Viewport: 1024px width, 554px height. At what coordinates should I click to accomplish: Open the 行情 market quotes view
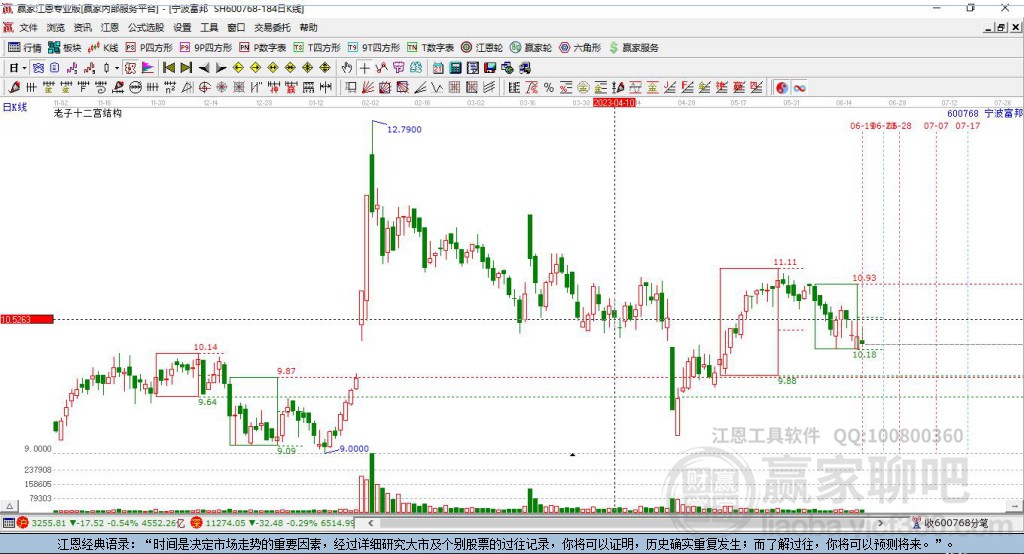pyautogui.click(x=24, y=48)
